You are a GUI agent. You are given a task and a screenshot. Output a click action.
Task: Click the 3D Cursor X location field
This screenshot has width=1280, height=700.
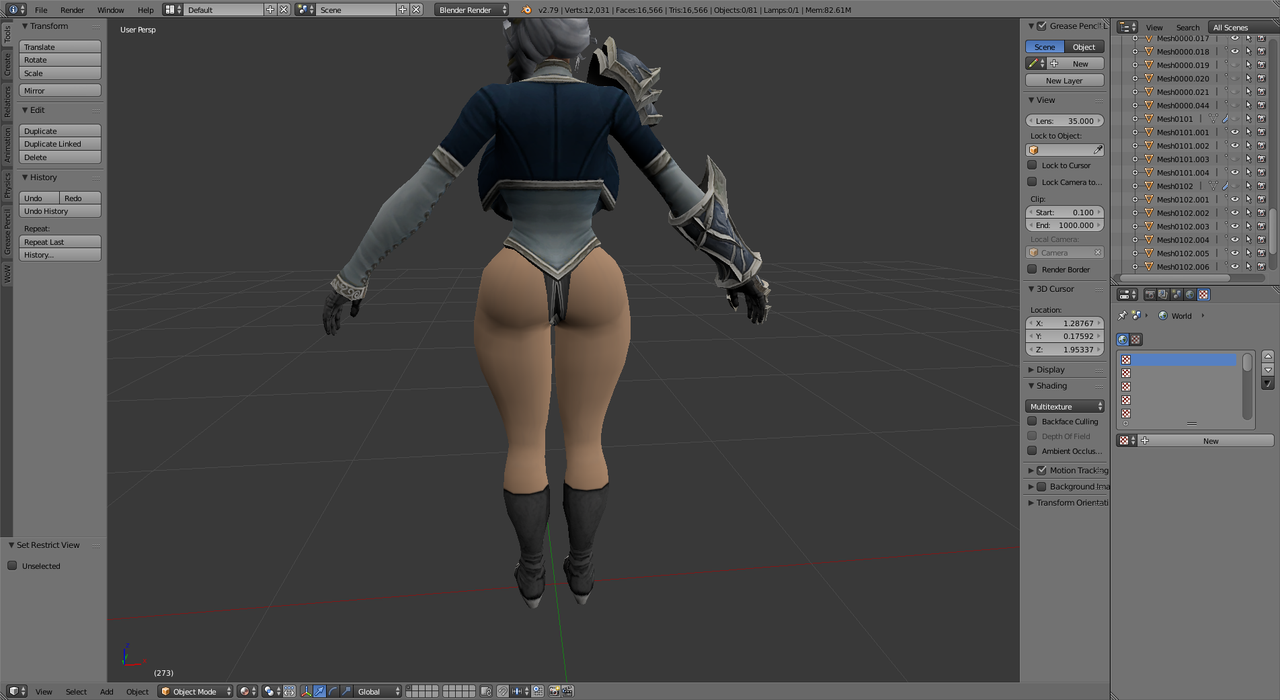click(1065, 323)
